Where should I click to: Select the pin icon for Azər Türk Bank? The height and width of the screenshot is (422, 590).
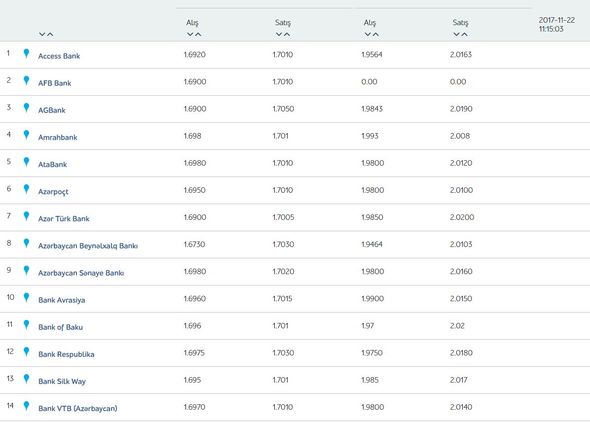pyautogui.click(x=26, y=216)
